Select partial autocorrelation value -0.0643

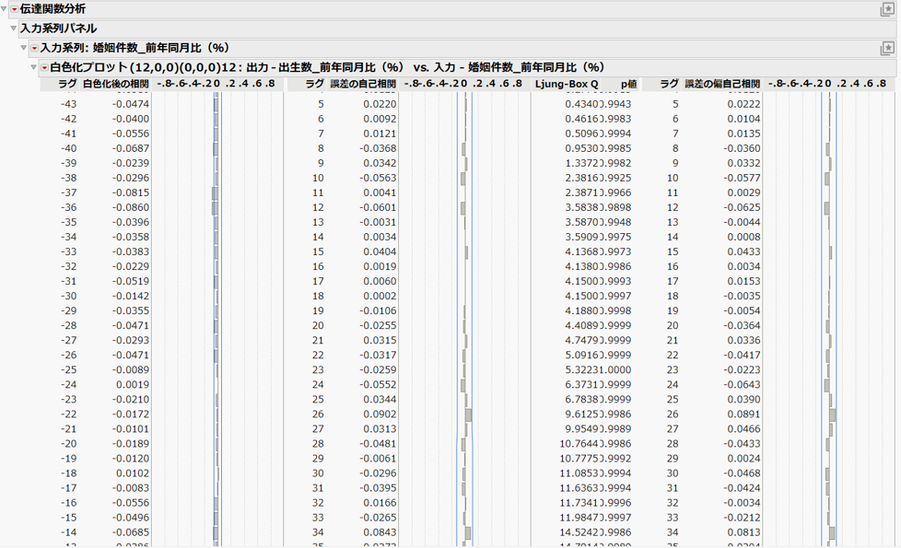point(742,385)
